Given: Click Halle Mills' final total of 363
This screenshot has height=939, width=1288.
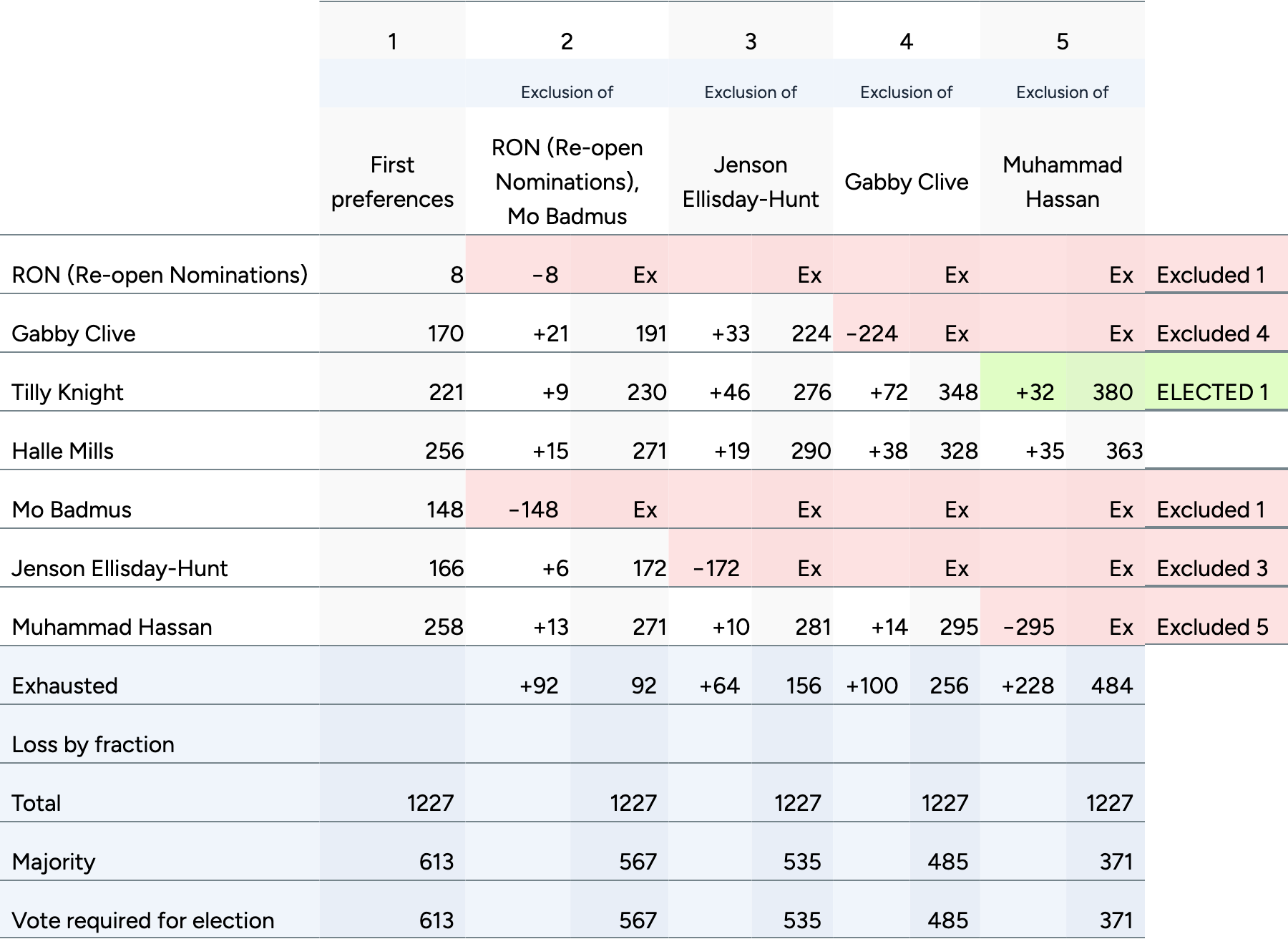Looking at the screenshot, I should [x=1123, y=451].
